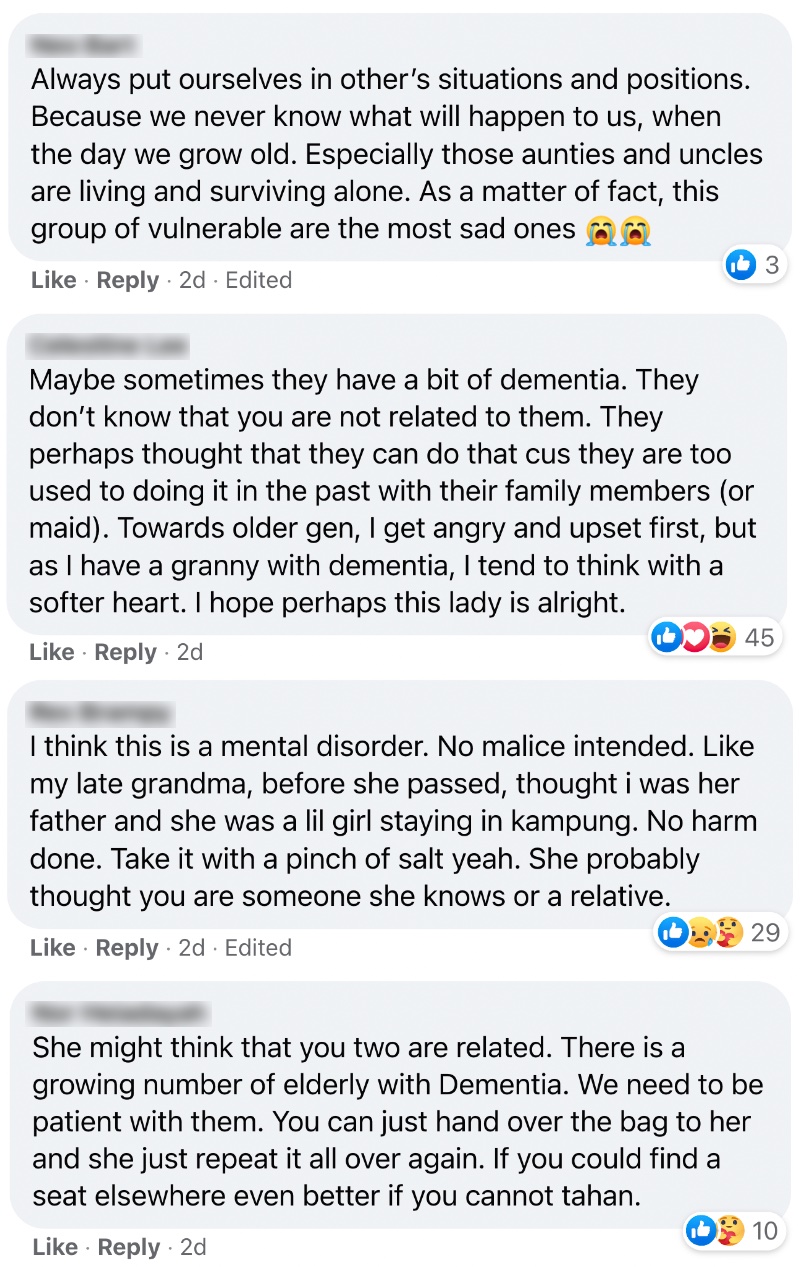The height and width of the screenshot is (1267, 800).
Task: Click the care hug reaction beside count 10
Action: click(729, 1229)
